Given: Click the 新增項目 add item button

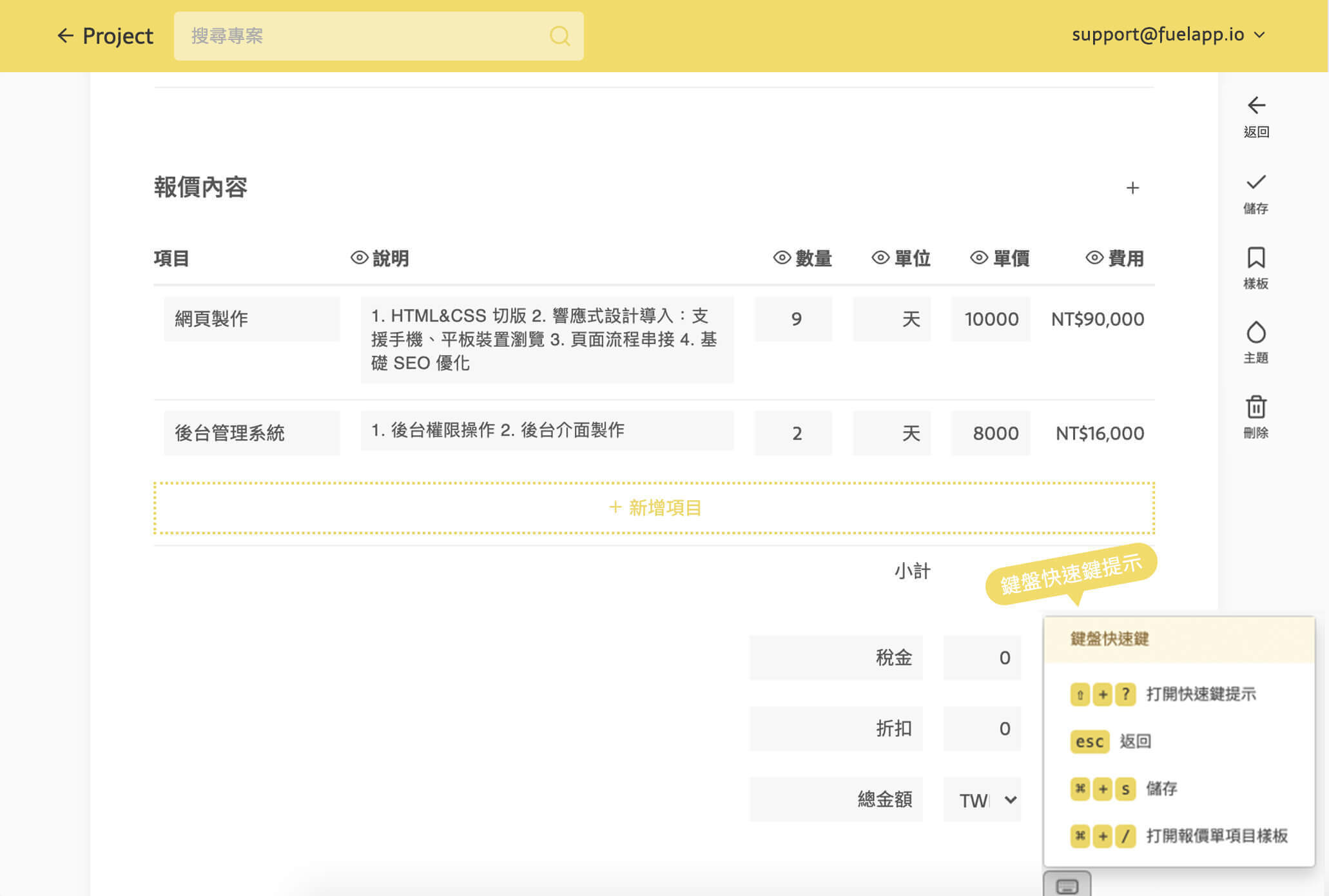Looking at the screenshot, I should [x=654, y=508].
